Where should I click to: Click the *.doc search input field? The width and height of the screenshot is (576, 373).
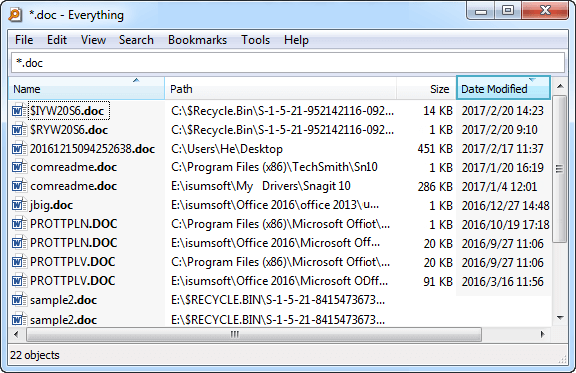288,63
